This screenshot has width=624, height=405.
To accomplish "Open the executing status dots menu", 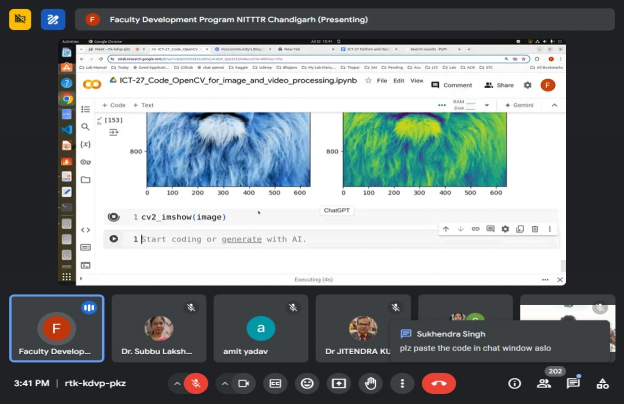I will click(545, 280).
